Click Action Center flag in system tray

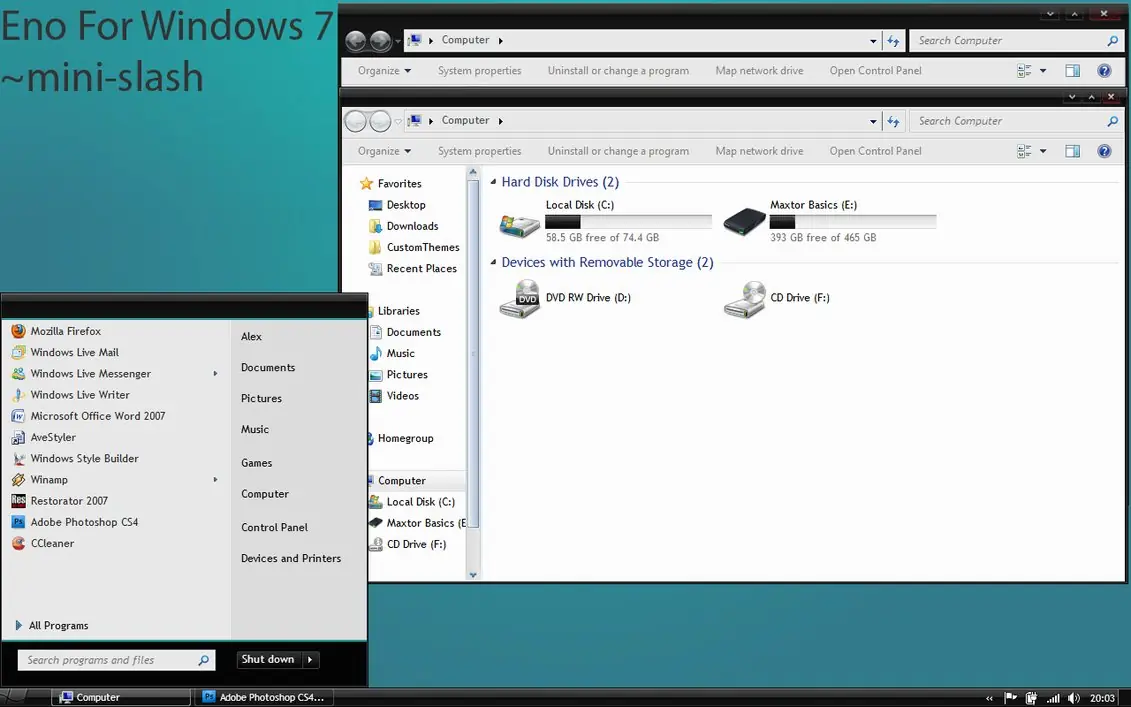click(1011, 698)
